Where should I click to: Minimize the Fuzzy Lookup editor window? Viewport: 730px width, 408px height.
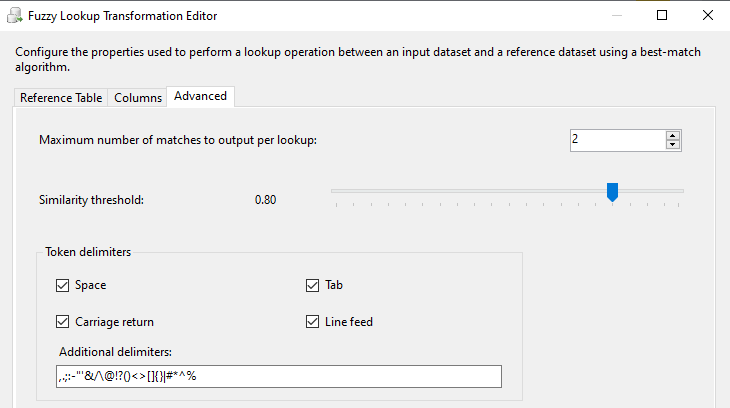[x=616, y=16]
